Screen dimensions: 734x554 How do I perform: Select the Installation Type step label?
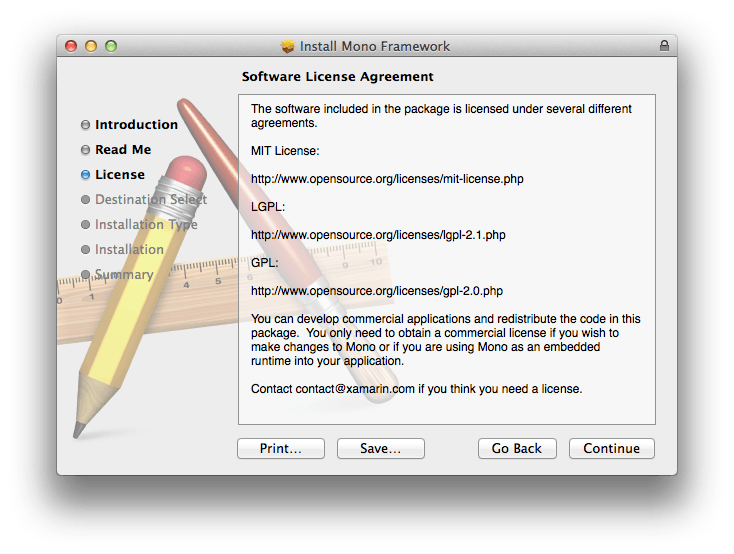146,225
